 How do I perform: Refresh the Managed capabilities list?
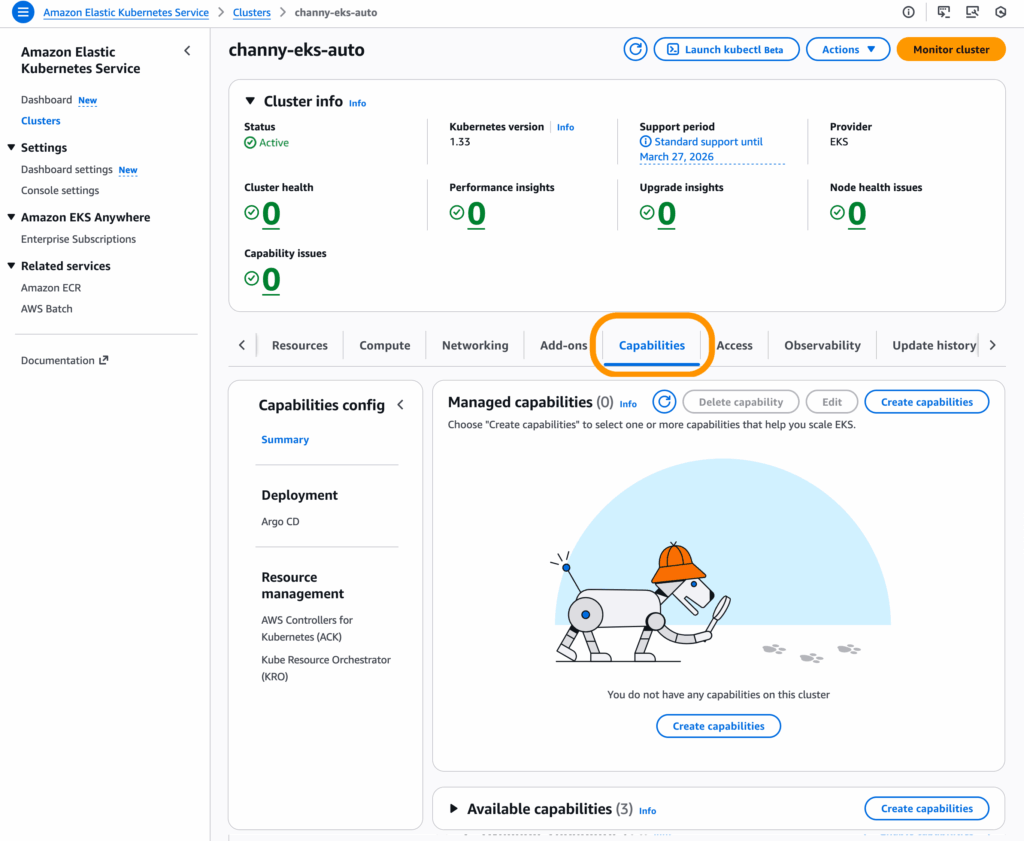pos(664,401)
